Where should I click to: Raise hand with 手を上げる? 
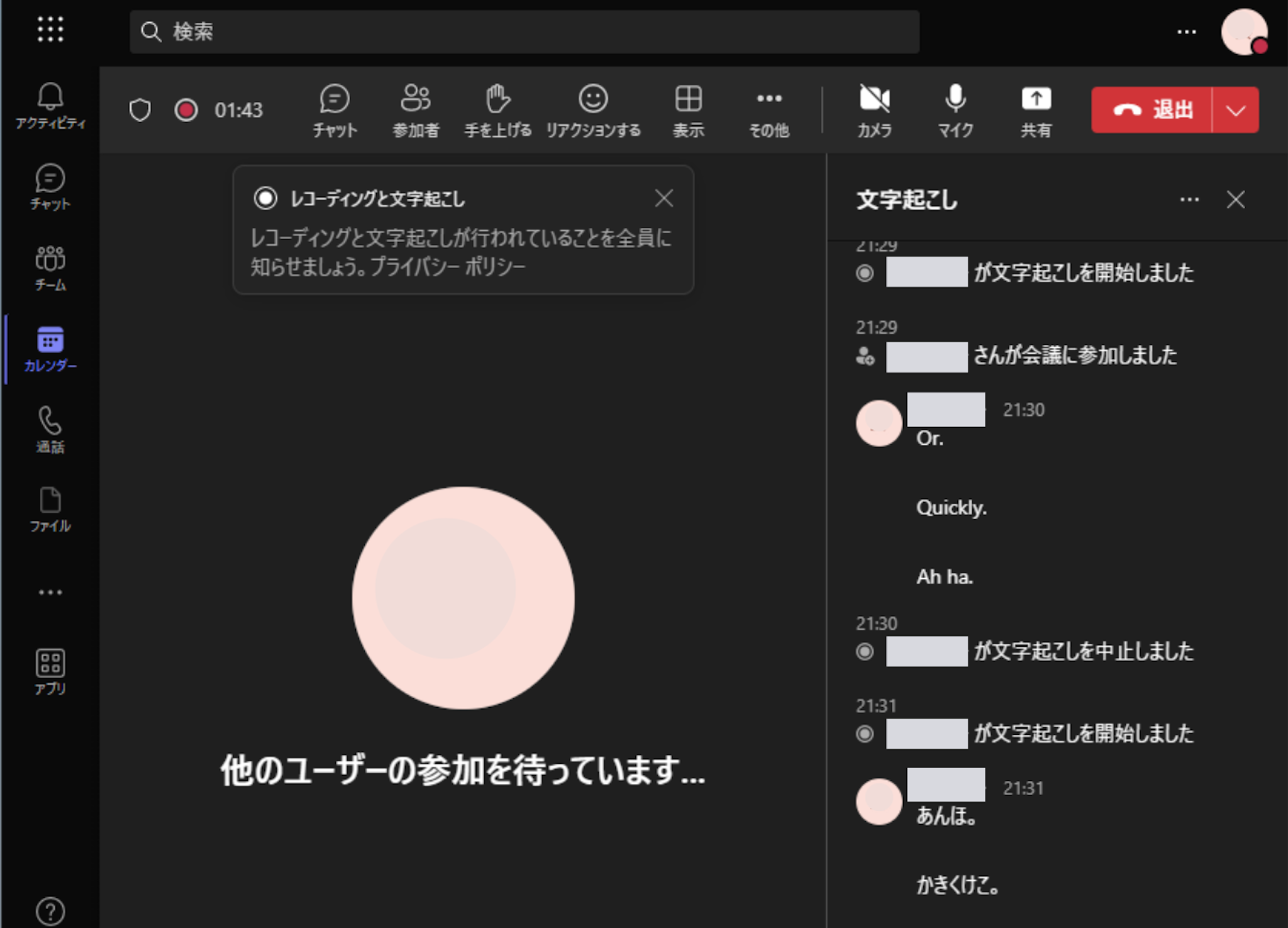[x=497, y=110]
